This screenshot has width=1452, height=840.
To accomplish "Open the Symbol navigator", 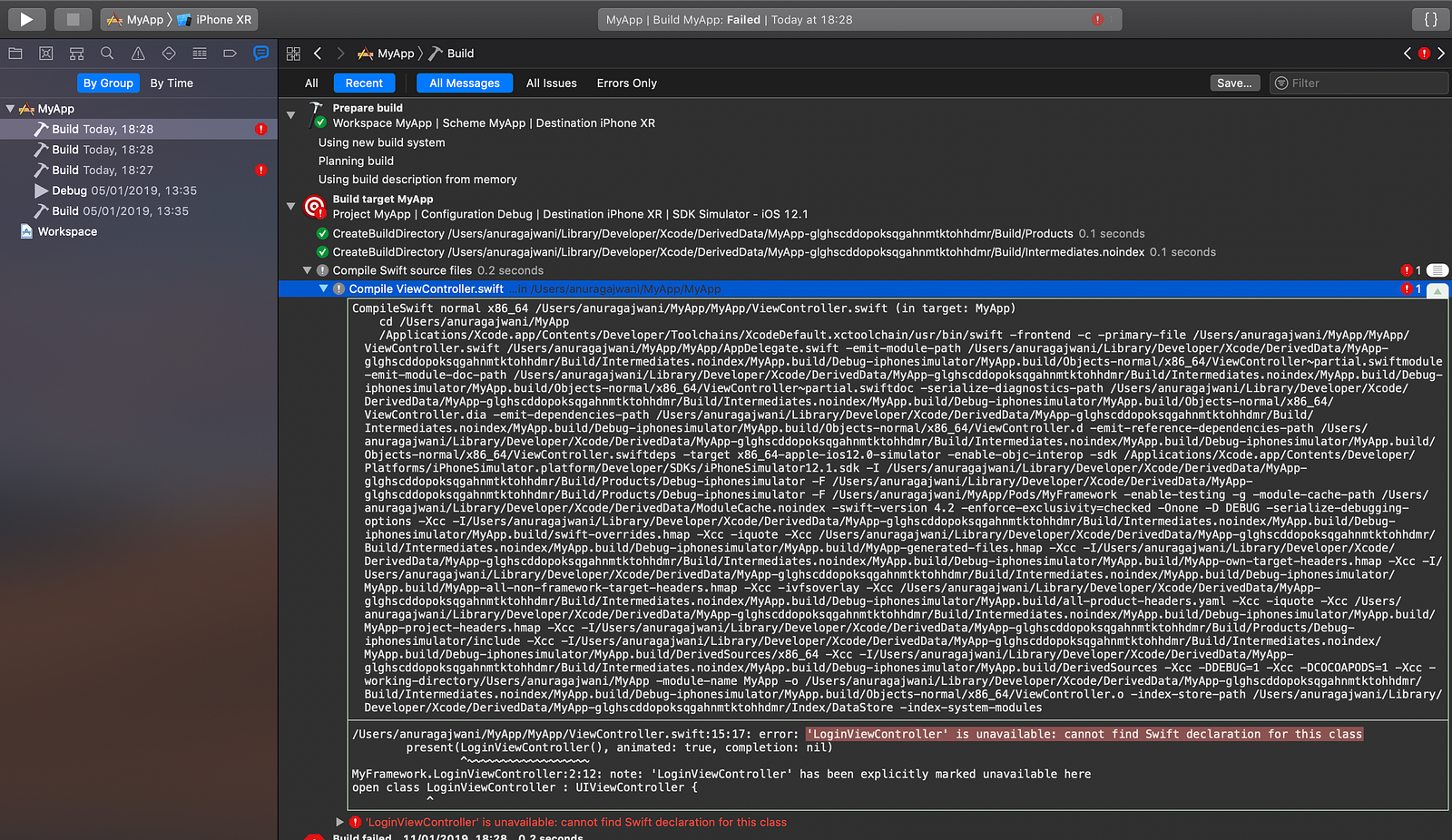I will point(77,54).
